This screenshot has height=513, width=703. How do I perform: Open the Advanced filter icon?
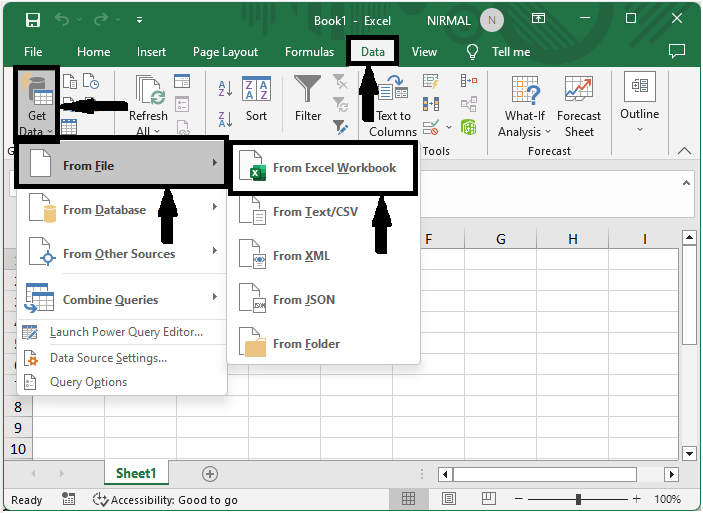[x=340, y=127]
